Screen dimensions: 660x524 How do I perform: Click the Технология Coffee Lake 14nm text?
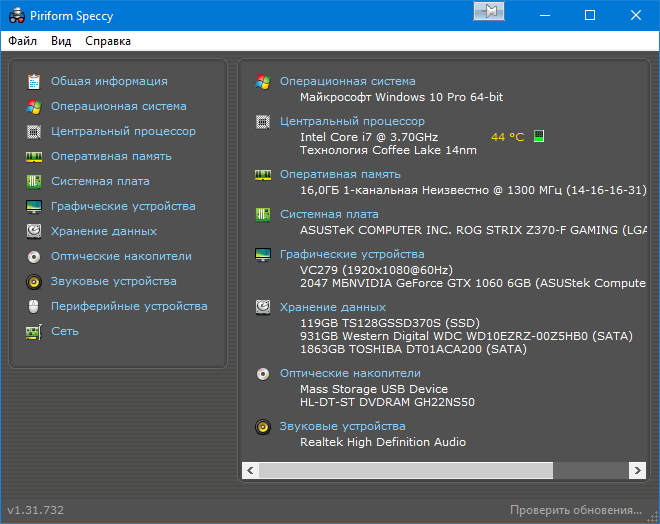(x=388, y=150)
